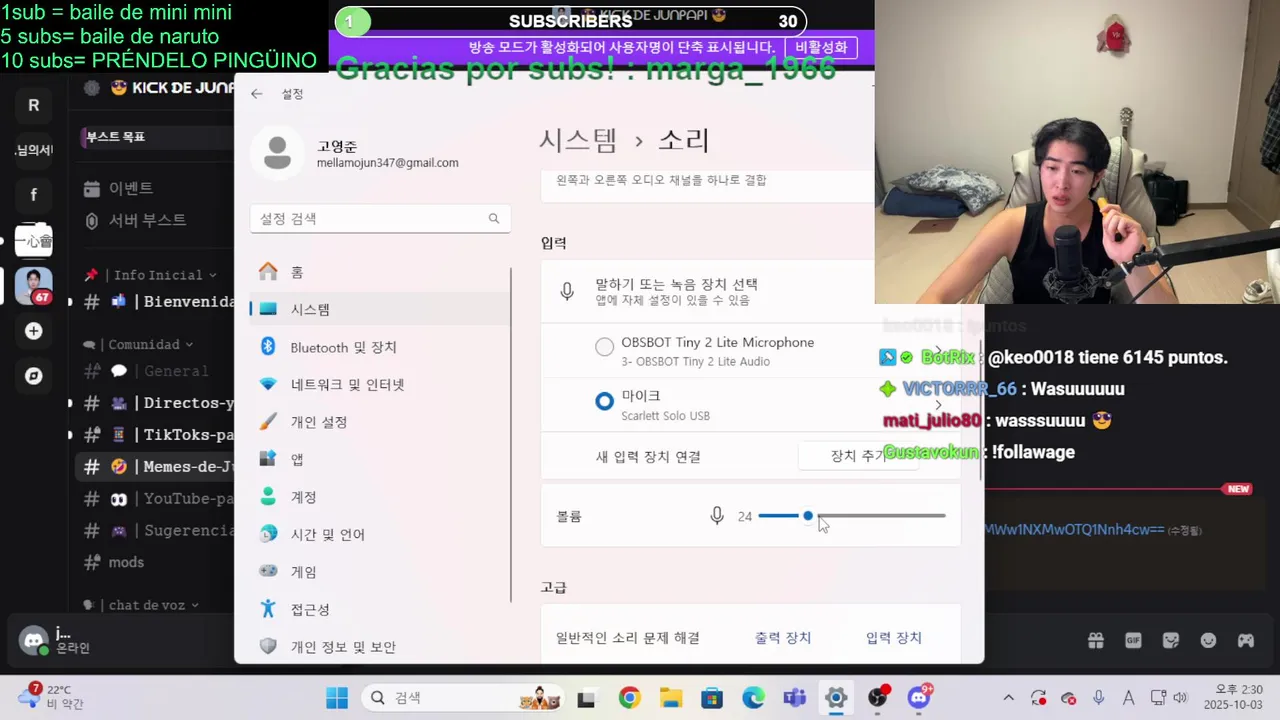
Task: Open Bluetooth 및 장치 settings
Action: pyautogui.click(x=380, y=347)
